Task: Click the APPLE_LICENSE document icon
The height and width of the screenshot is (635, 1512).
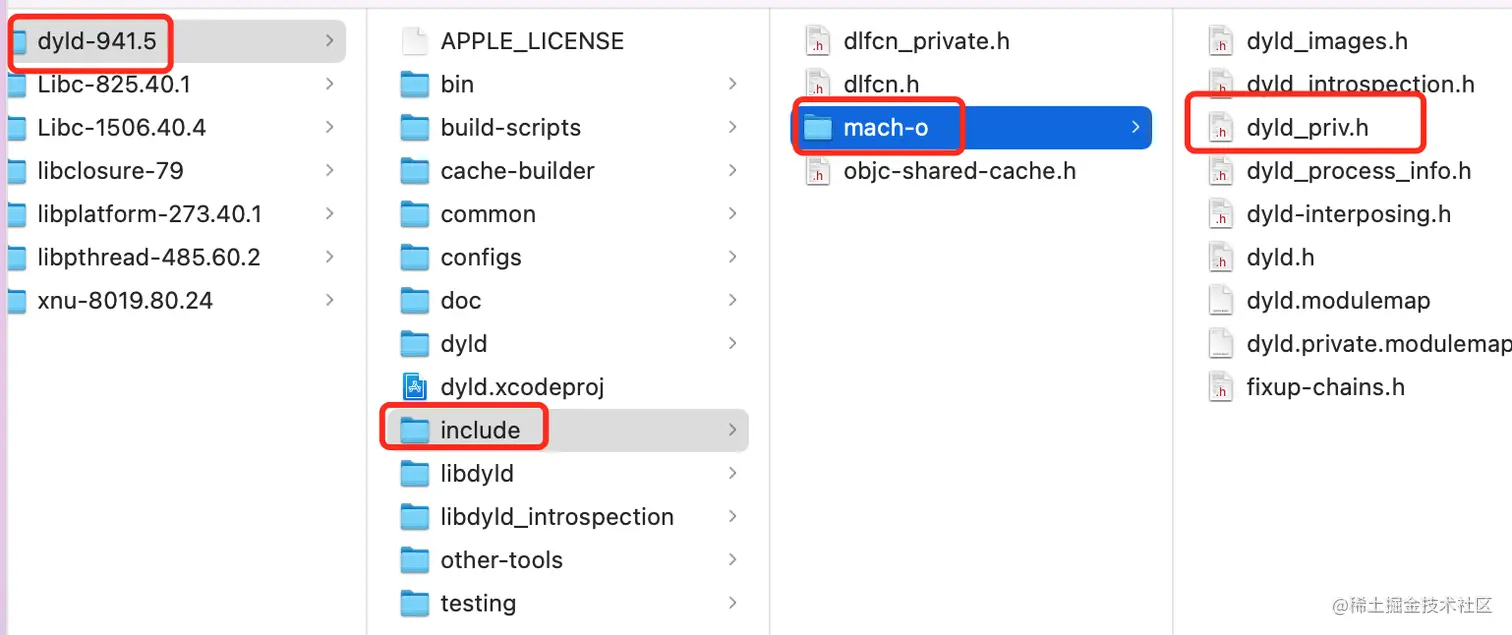Action: pos(414,41)
